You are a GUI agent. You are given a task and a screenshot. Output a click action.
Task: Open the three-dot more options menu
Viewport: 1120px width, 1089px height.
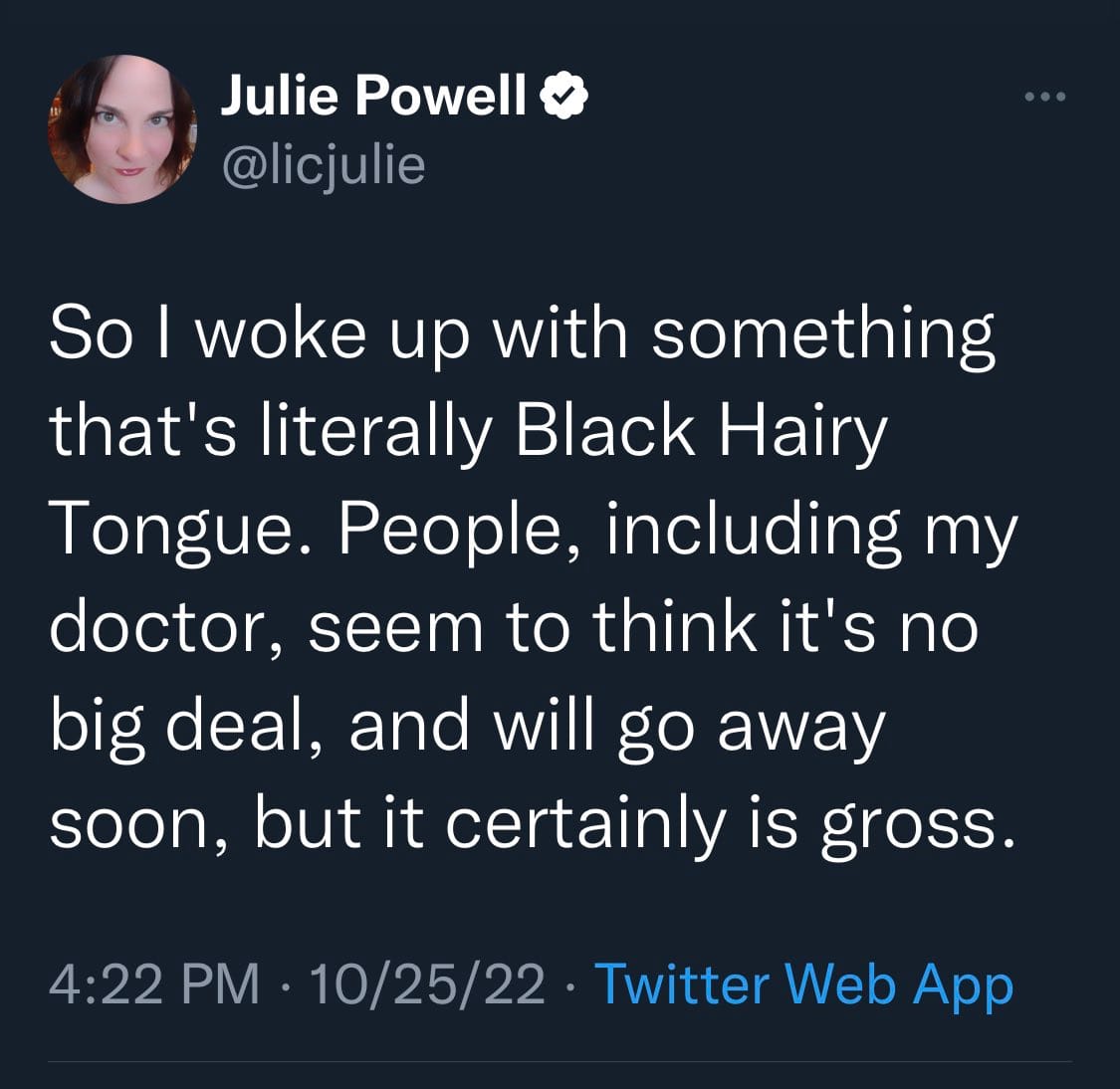(1045, 97)
